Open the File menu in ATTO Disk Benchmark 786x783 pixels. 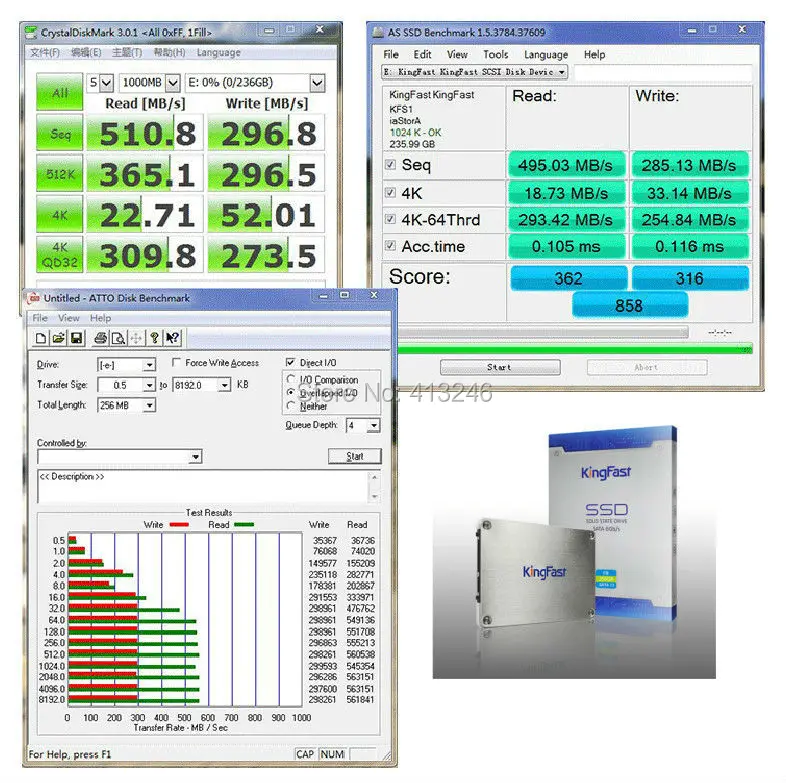pyautogui.click(x=40, y=318)
